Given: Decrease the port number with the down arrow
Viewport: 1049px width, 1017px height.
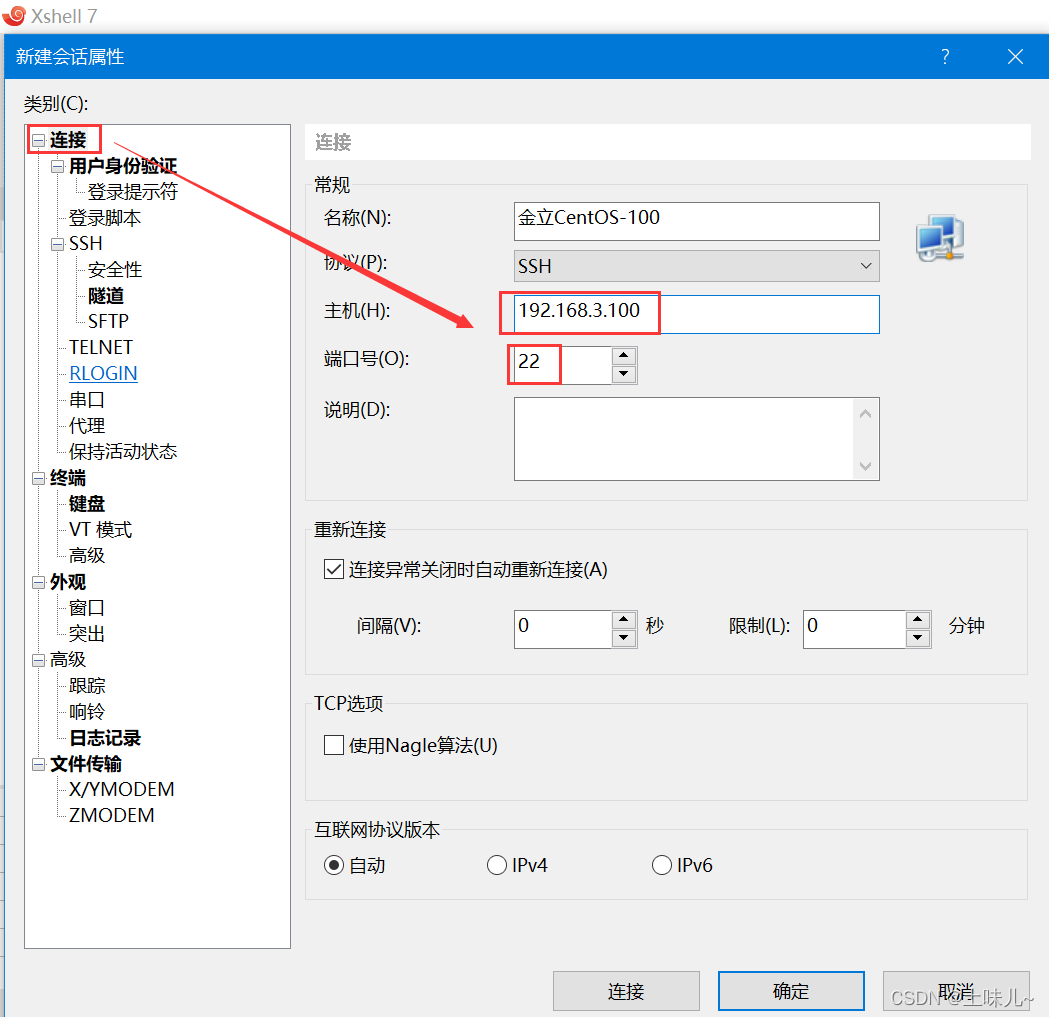Looking at the screenshot, I should pos(624,374).
